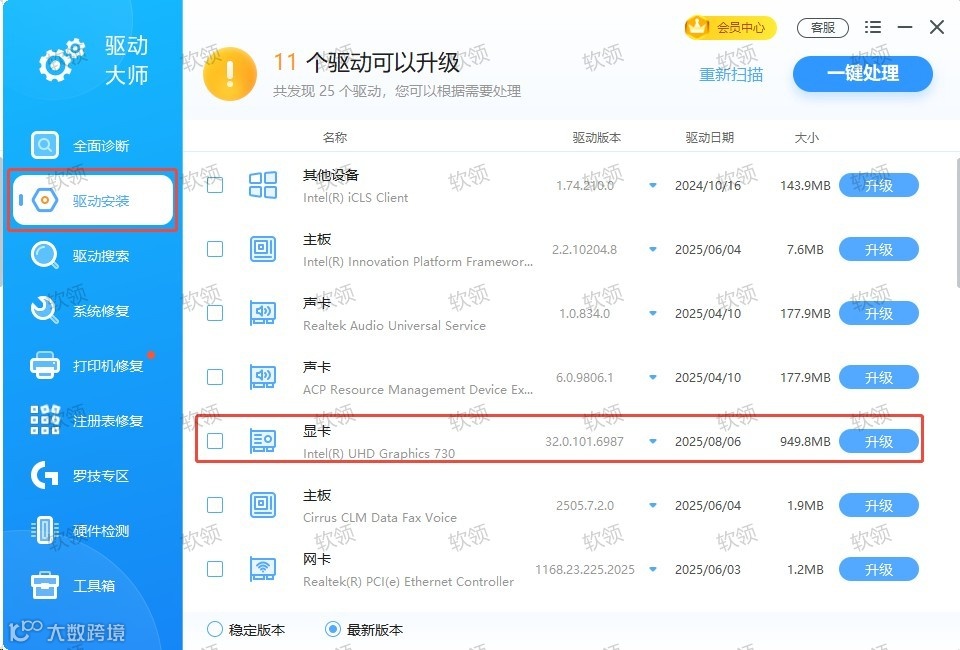960x650 pixels.
Task: Click the 全面诊断 magnifier icon
Action: (x=45, y=145)
